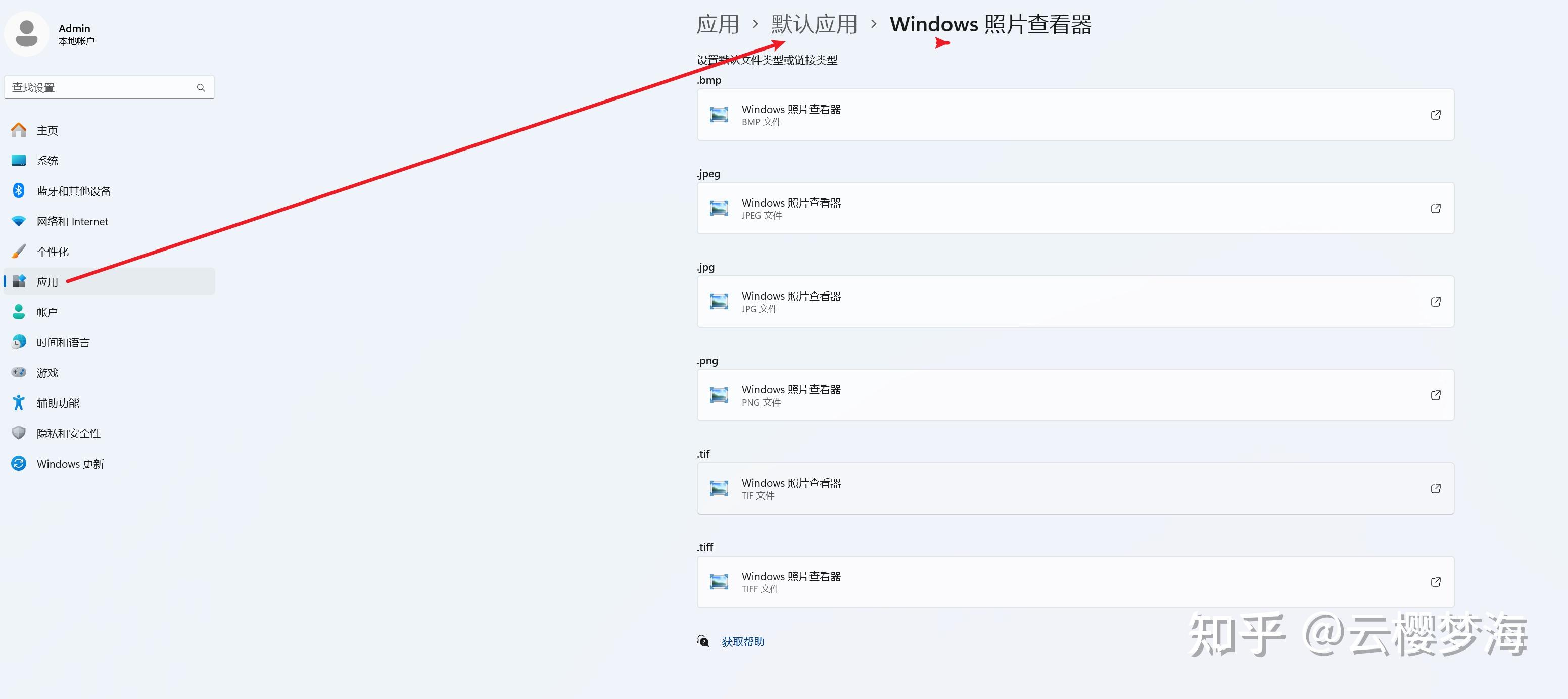Click the 获取帮助 help link
Viewport: 1568px width, 699px height.
[x=743, y=642]
